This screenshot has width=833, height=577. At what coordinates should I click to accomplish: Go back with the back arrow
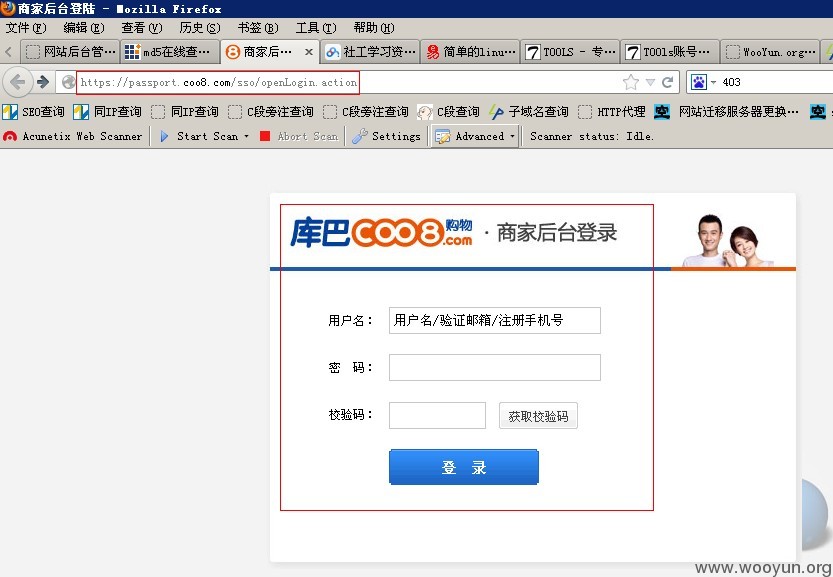(x=17, y=82)
